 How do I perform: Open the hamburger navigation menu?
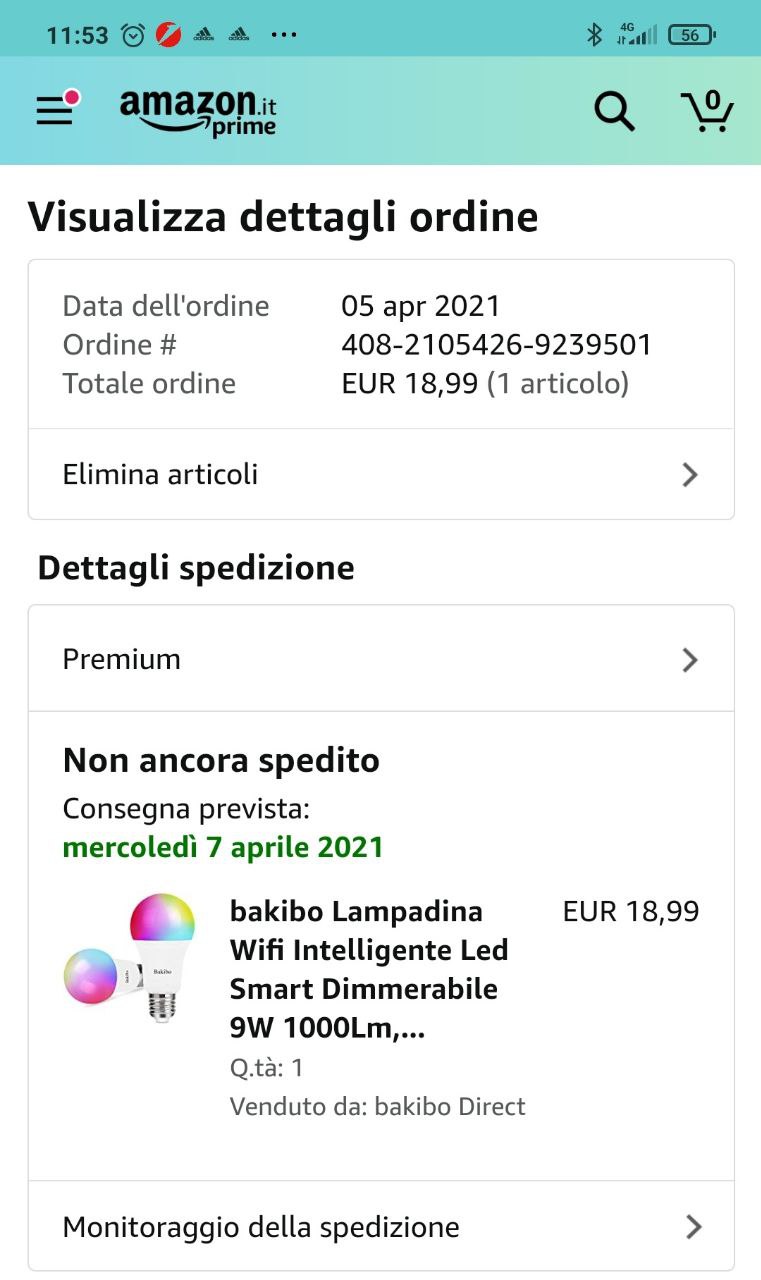[56, 110]
